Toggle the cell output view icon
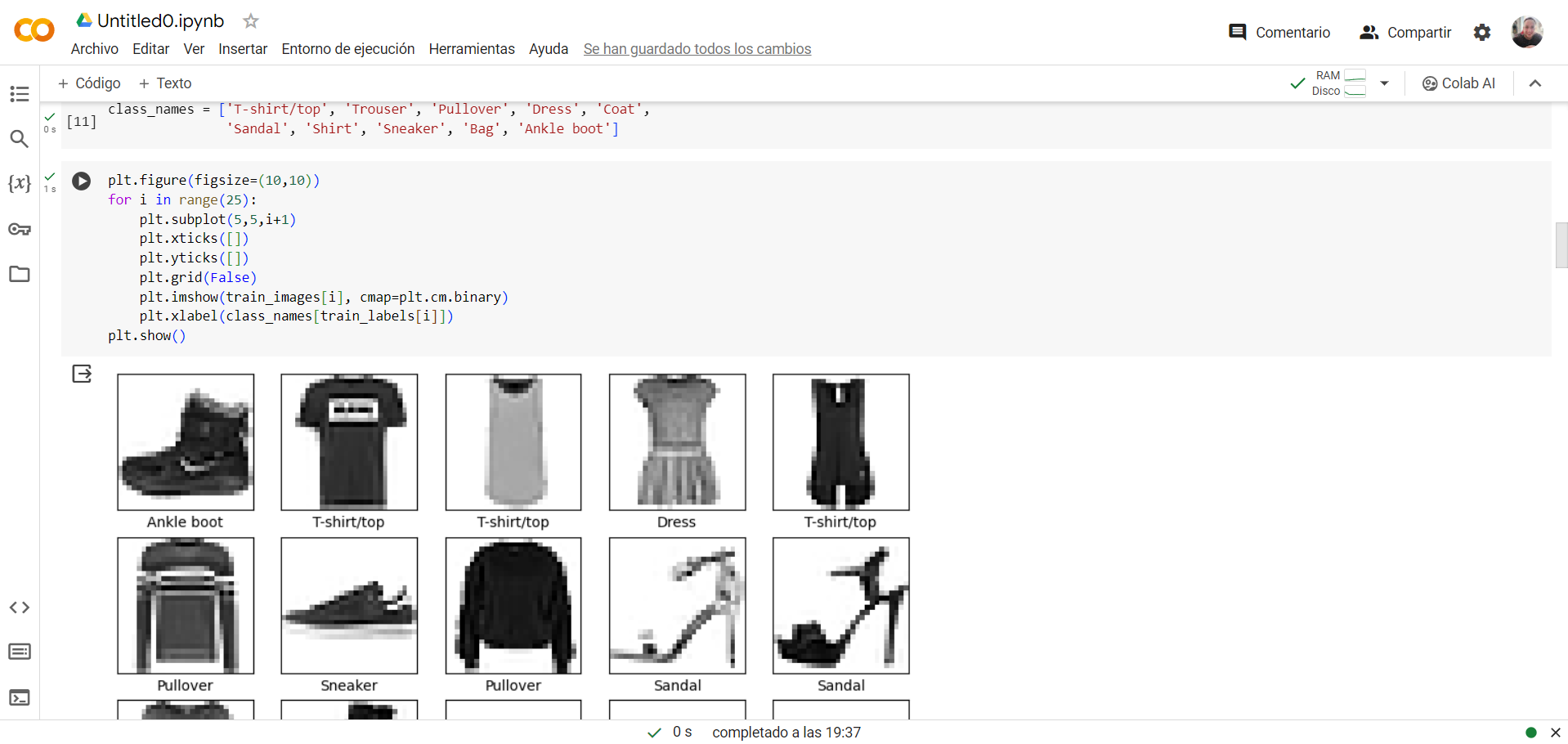Viewport: 1568px width, 744px height. click(x=82, y=374)
